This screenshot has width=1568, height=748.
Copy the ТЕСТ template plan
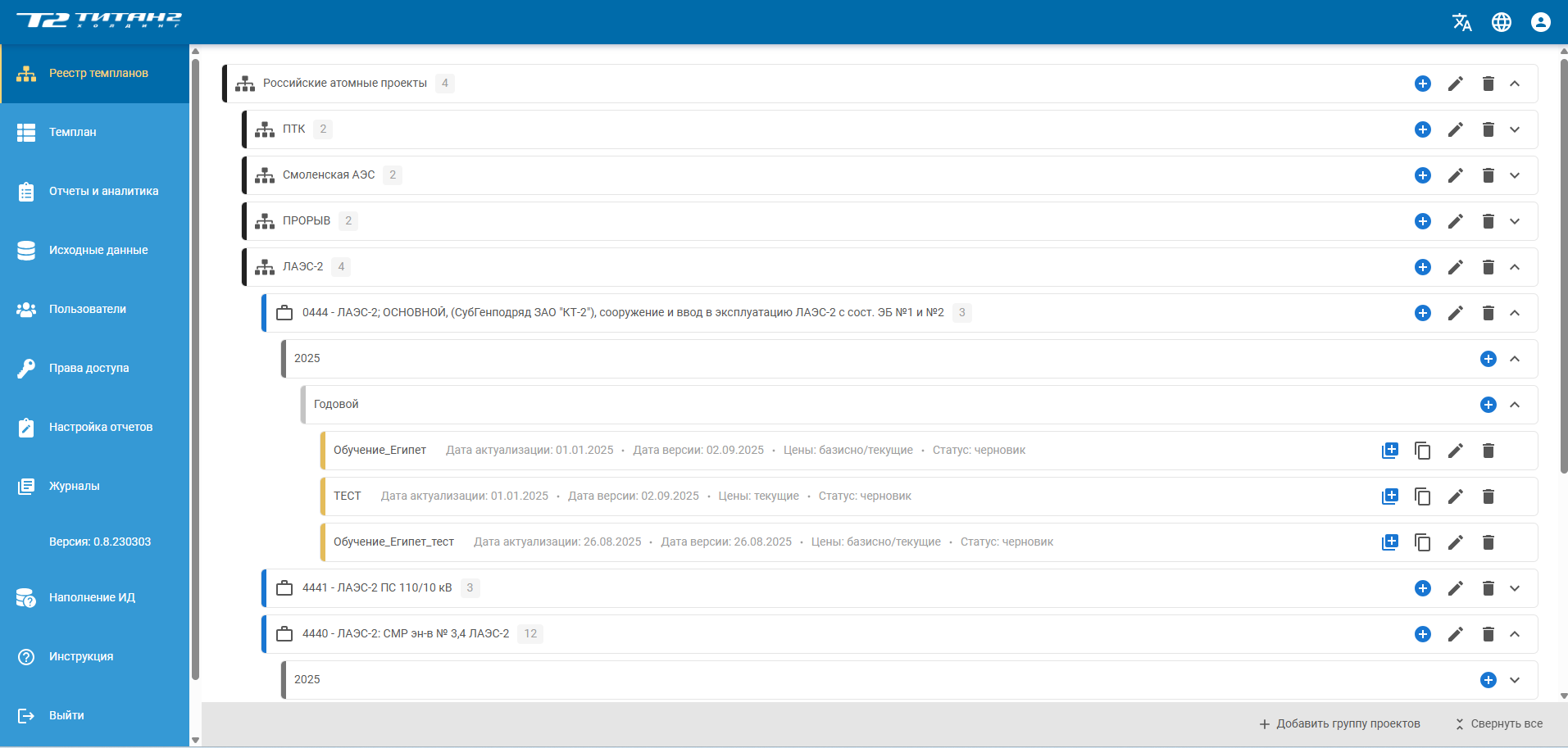[x=1422, y=496]
